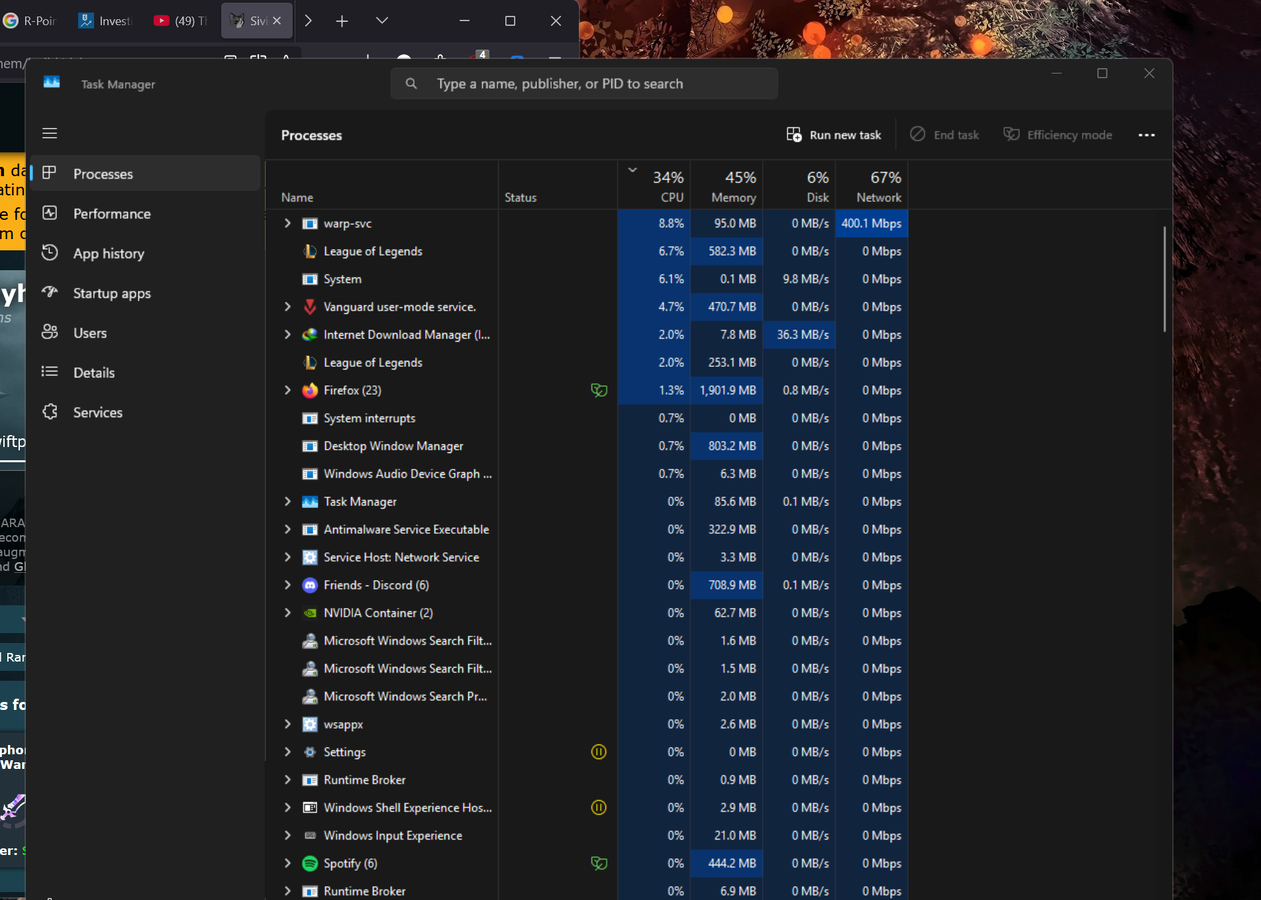Open the hamburger navigation menu
The image size is (1261, 900).
50,133
